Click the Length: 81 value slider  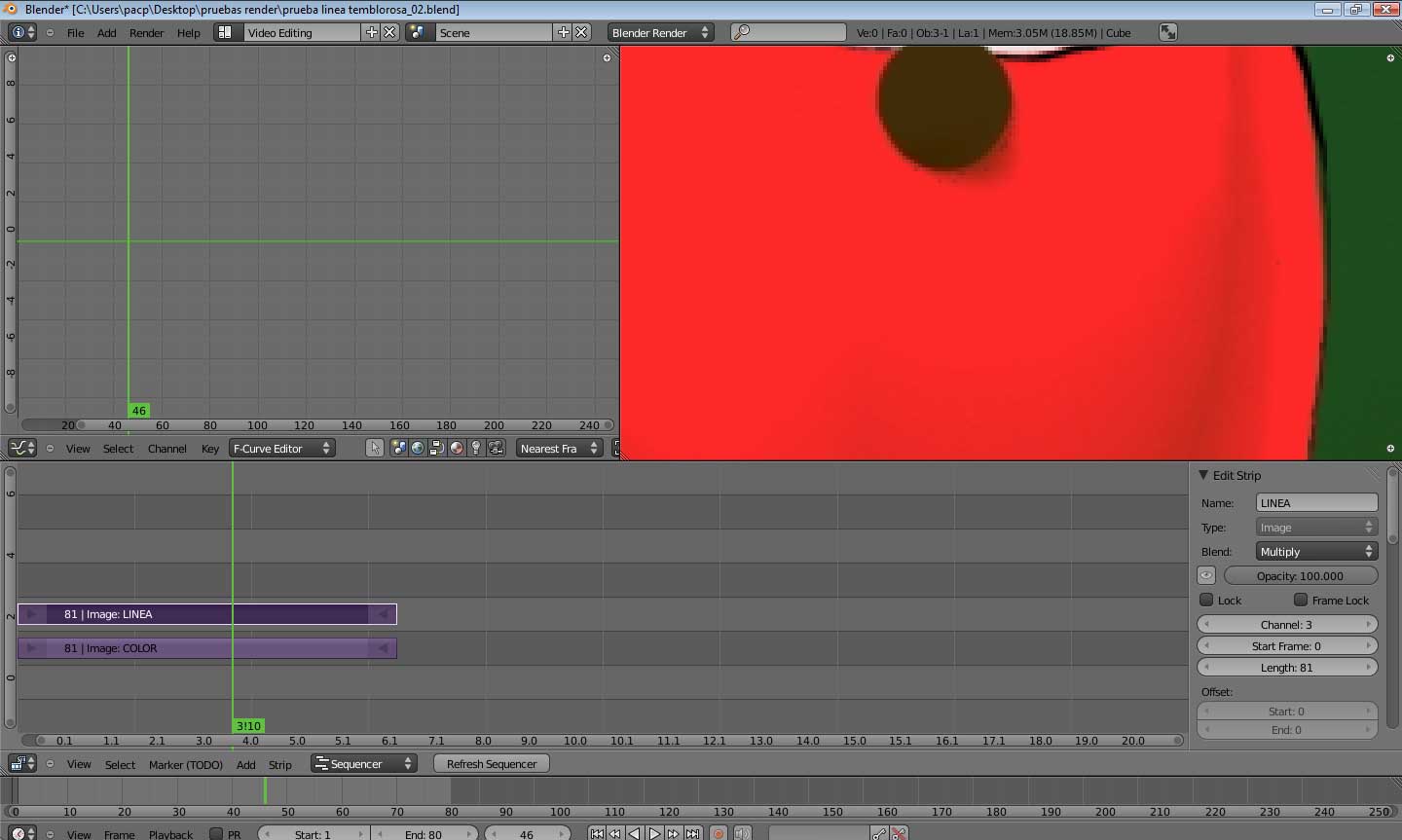pos(1286,667)
